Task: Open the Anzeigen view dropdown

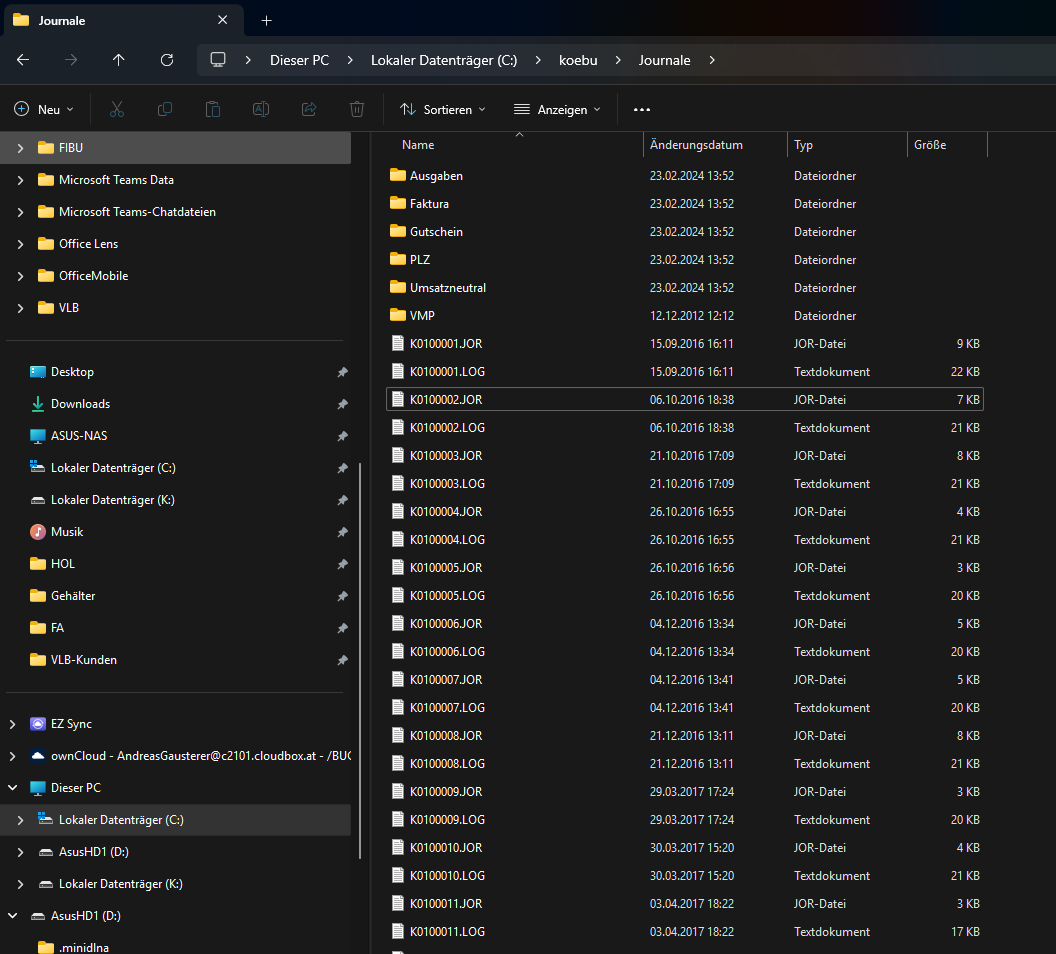Action: click(x=557, y=109)
